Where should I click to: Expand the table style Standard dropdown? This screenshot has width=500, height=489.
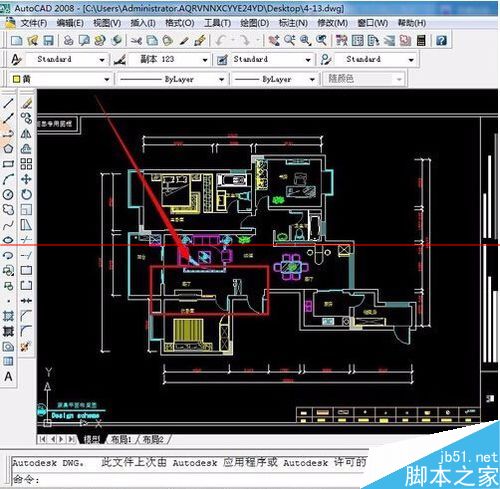tap(308, 60)
